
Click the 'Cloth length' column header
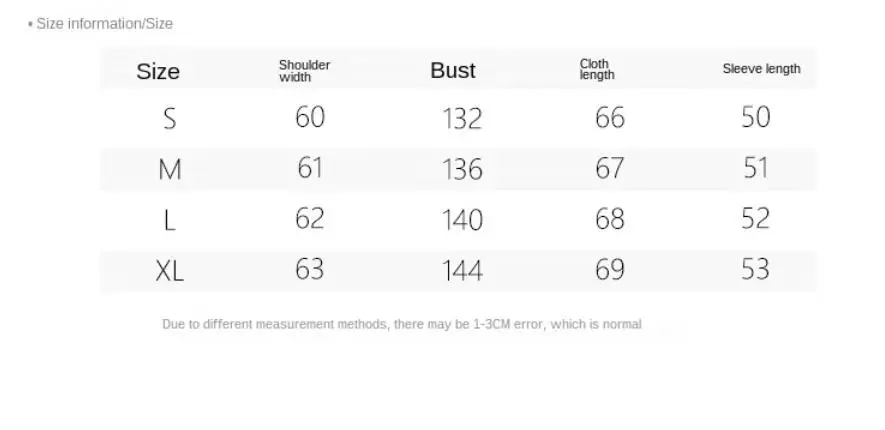pyautogui.click(x=597, y=69)
